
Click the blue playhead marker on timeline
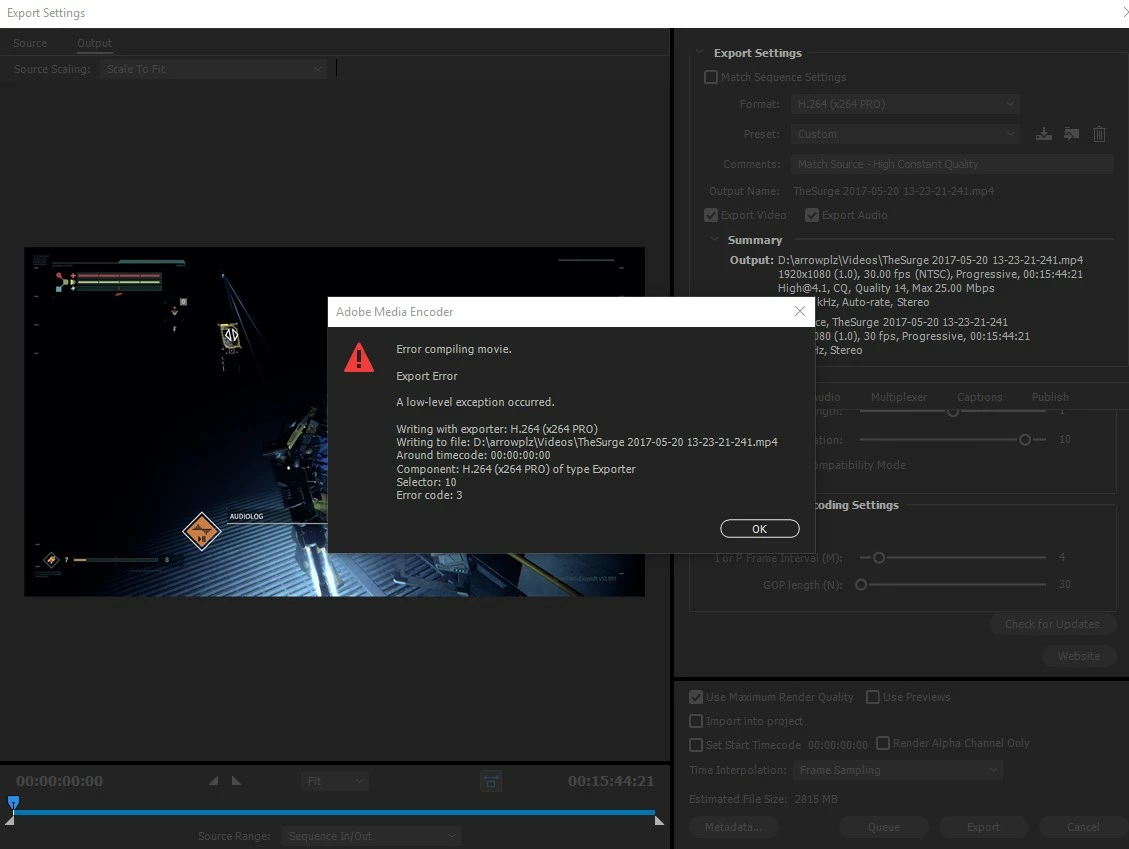point(13,802)
